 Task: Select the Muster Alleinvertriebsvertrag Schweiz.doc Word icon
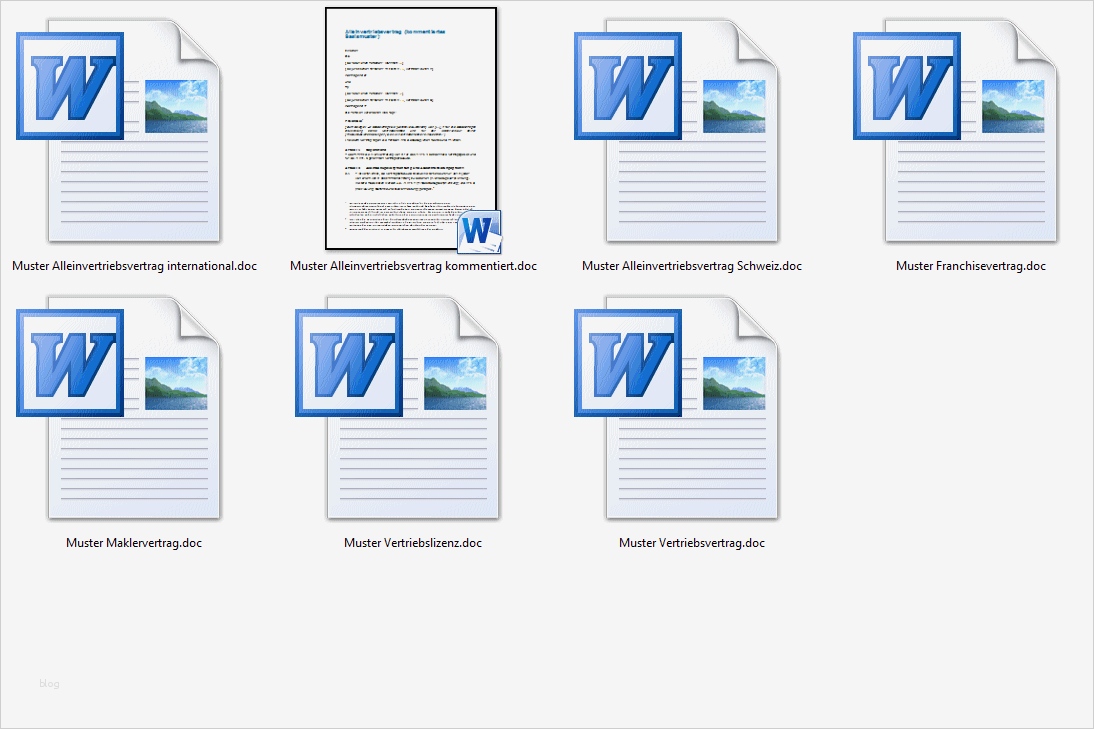tap(677, 130)
